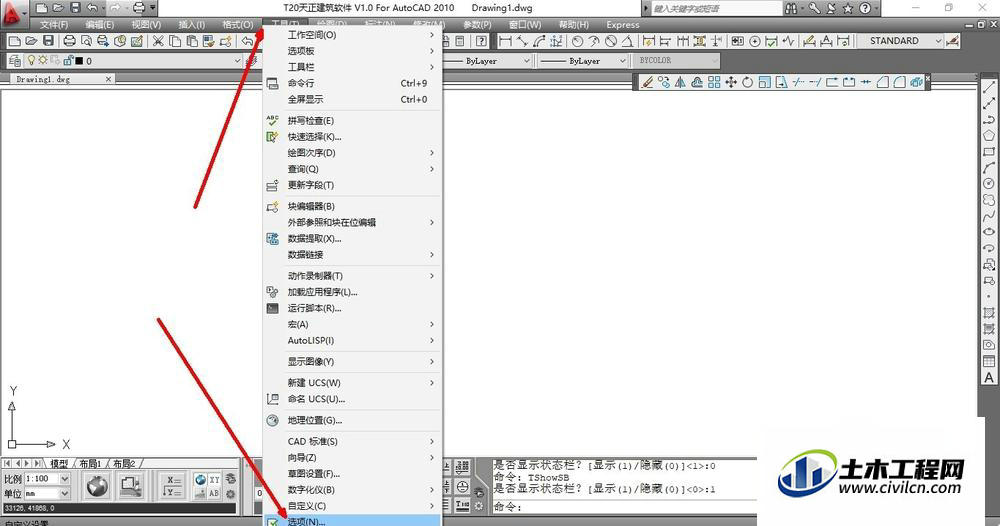1000x526 pixels.
Task: Click the Copy icon in standard toolbar
Action: [x=175, y=41]
